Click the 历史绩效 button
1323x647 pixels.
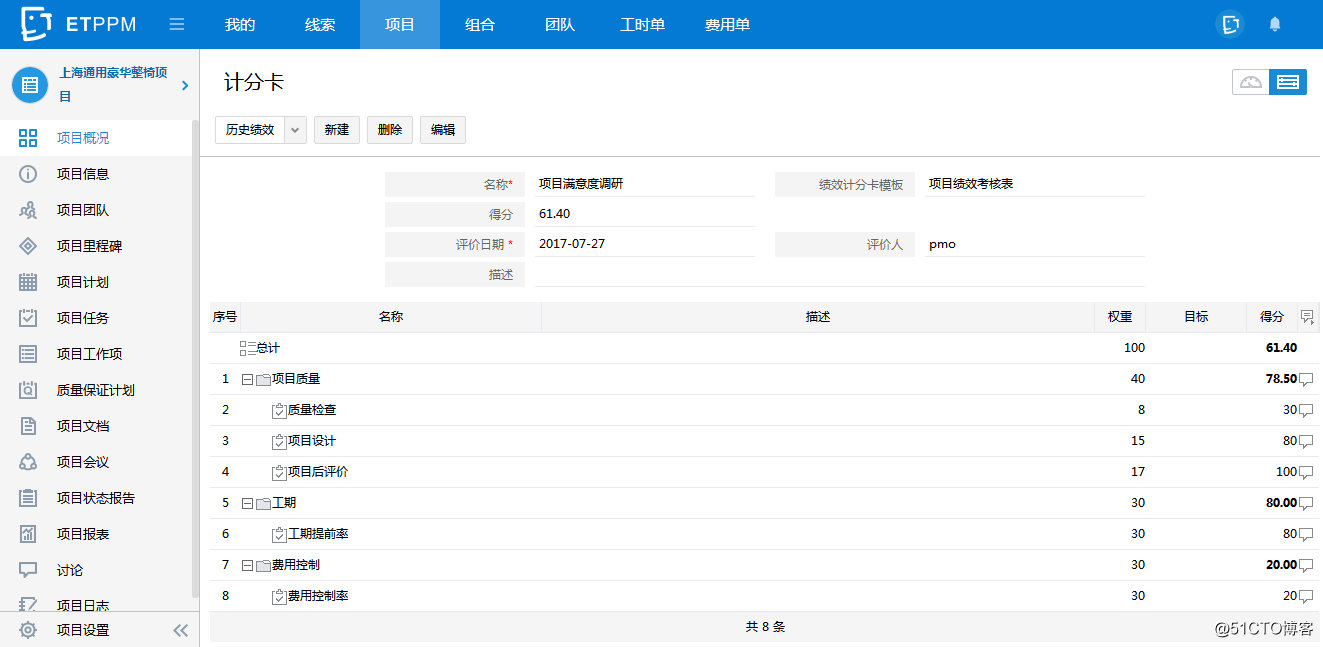[250, 130]
